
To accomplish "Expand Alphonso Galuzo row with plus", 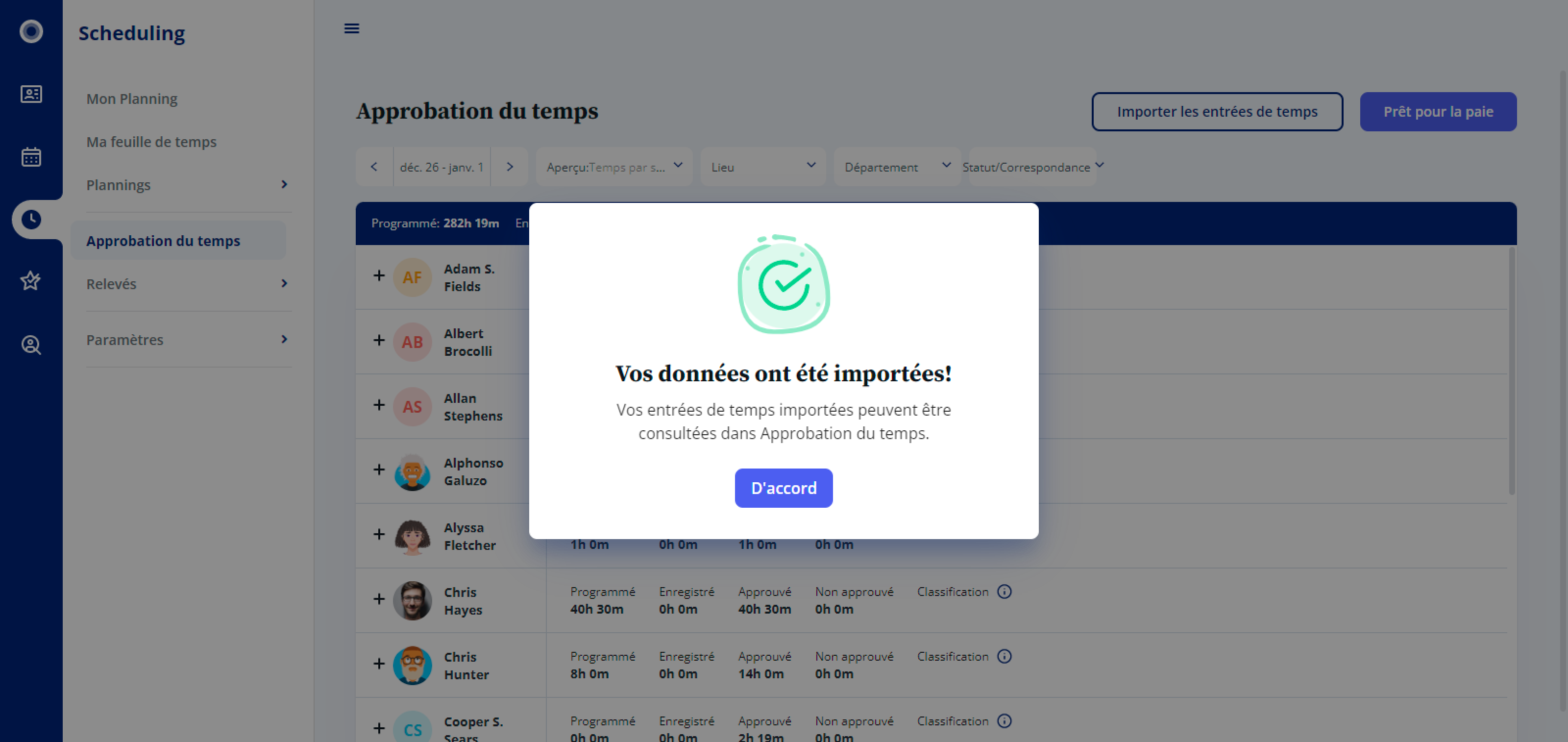I will (379, 470).
